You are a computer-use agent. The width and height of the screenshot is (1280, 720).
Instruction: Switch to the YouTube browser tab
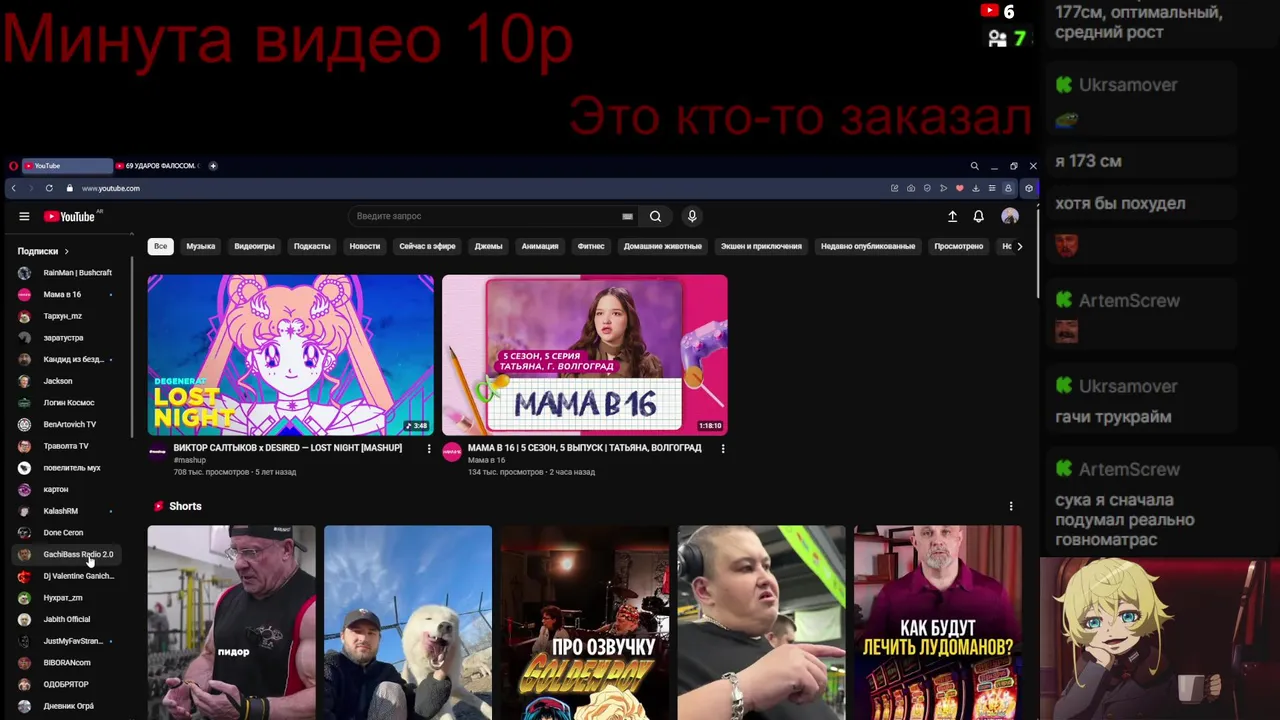[68, 166]
